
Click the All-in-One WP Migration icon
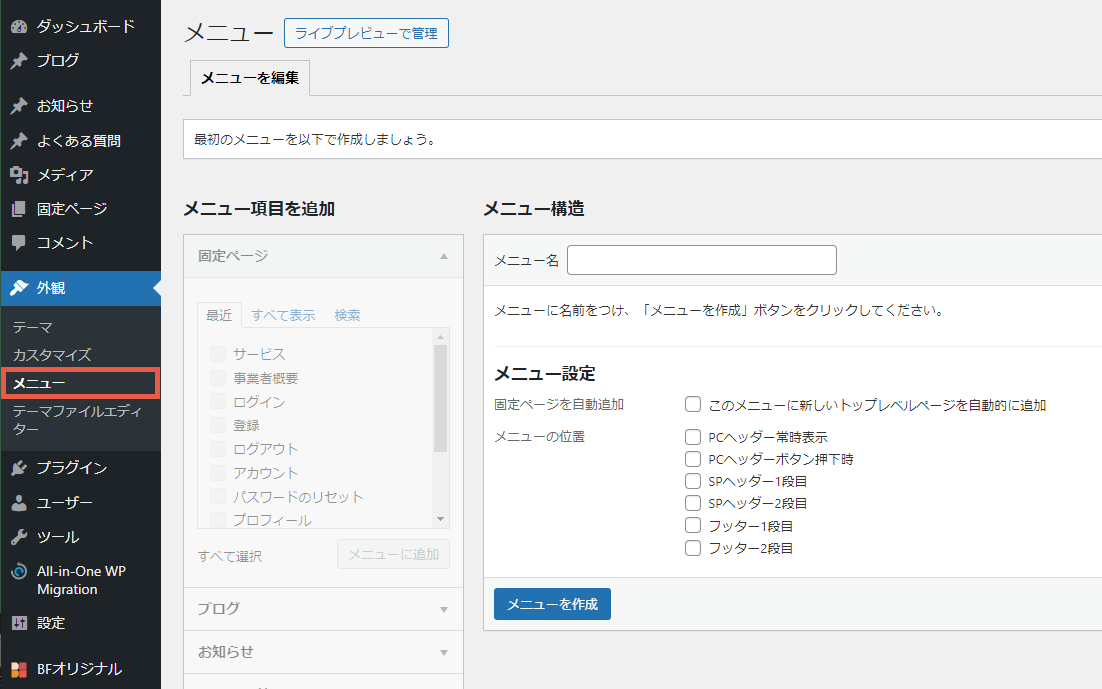tap(19, 572)
